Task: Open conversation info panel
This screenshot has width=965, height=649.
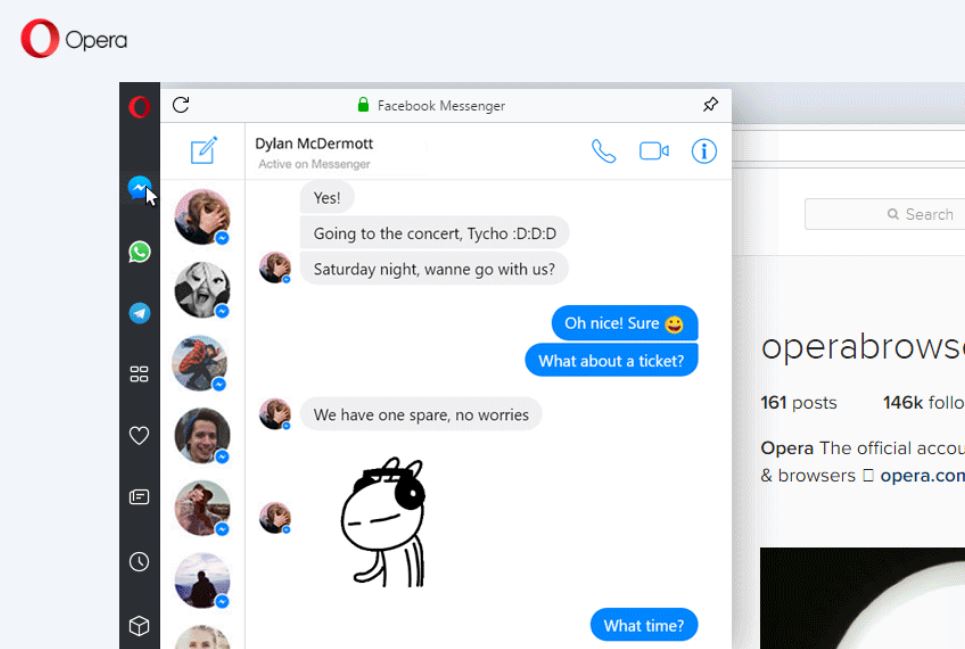Action: (x=704, y=151)
